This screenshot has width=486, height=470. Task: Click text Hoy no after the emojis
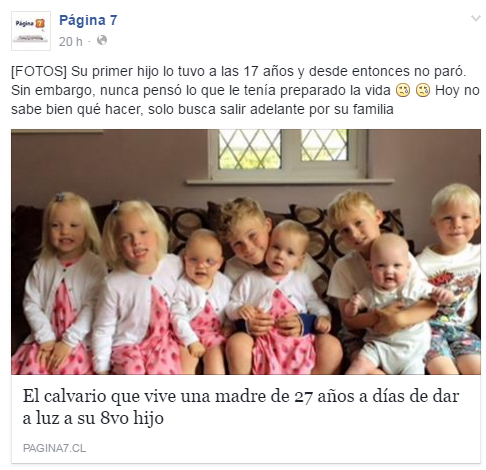pyautogui.click(x=457, y=90)
